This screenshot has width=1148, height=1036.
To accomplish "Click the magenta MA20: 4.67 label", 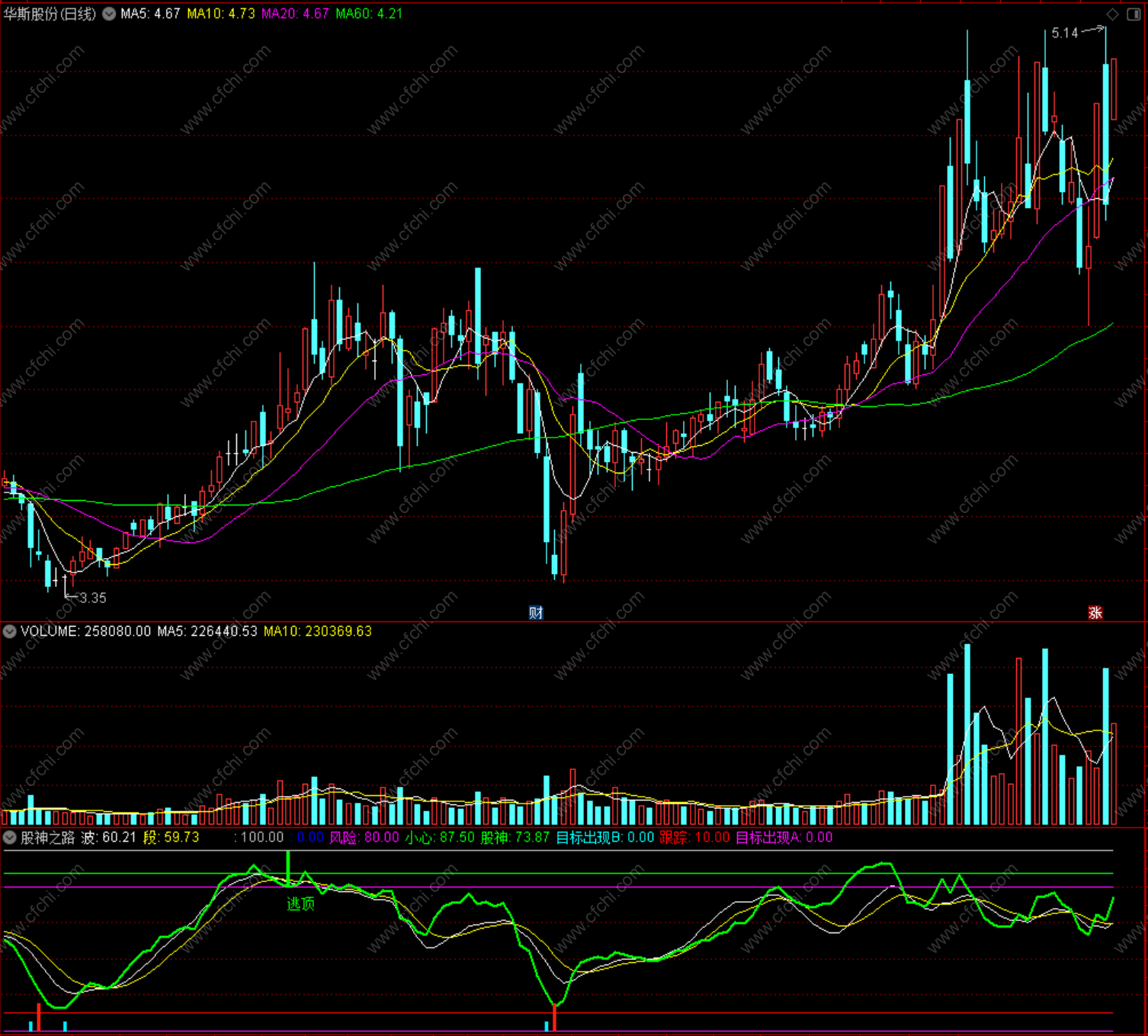I will [295, 14].
